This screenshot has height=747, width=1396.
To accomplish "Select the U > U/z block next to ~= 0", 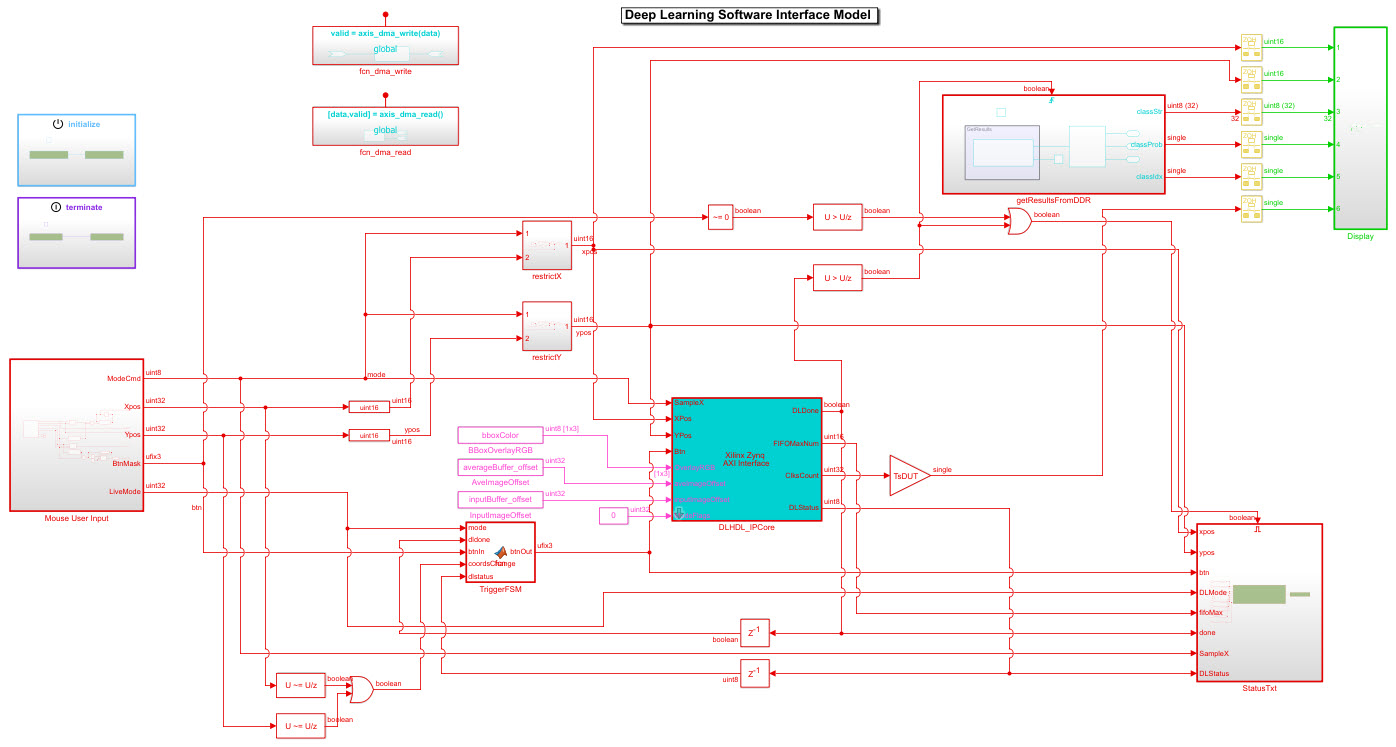I will tap(837, 217).
